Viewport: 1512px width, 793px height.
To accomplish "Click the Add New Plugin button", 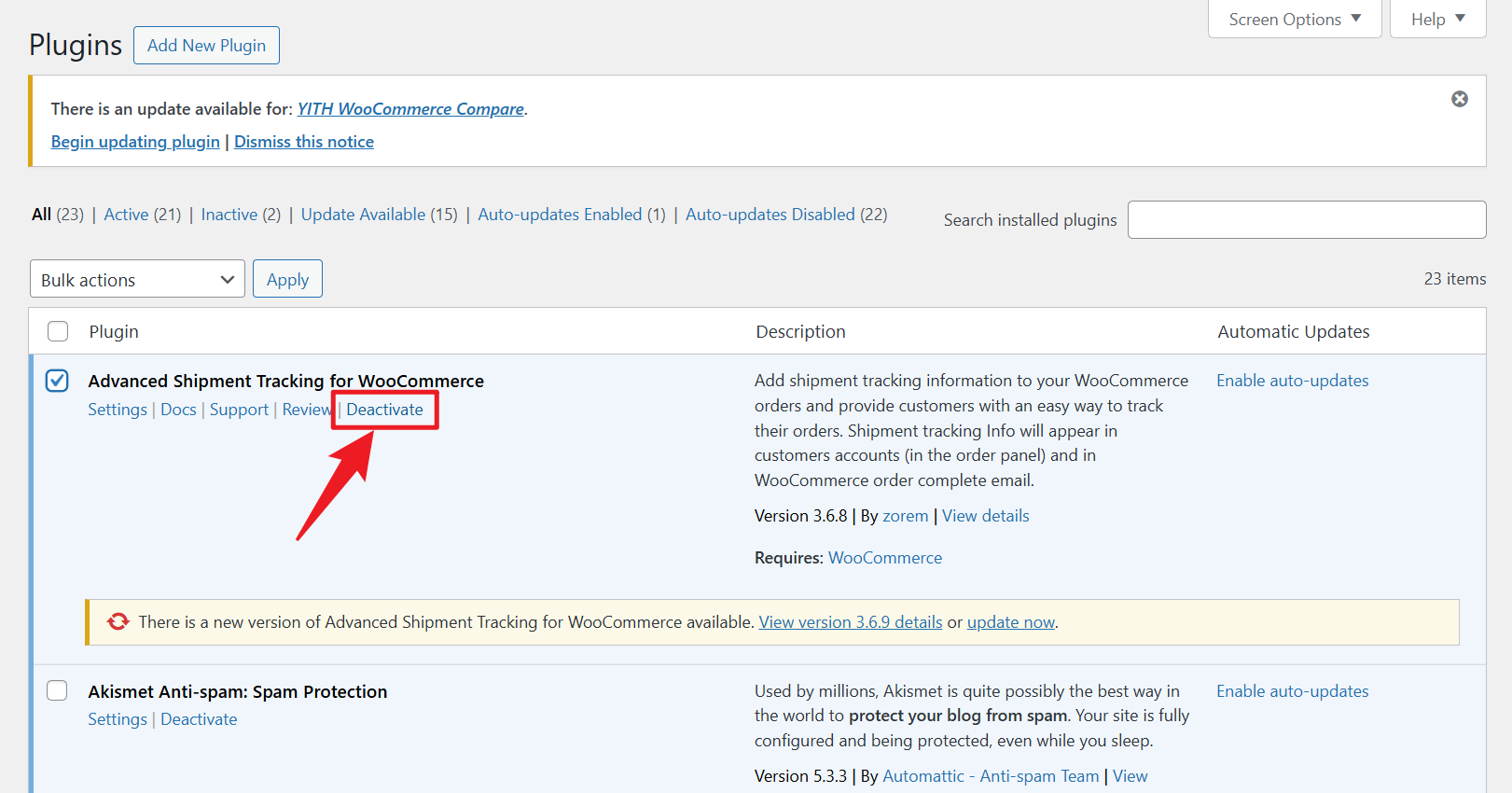I will 206,45.
